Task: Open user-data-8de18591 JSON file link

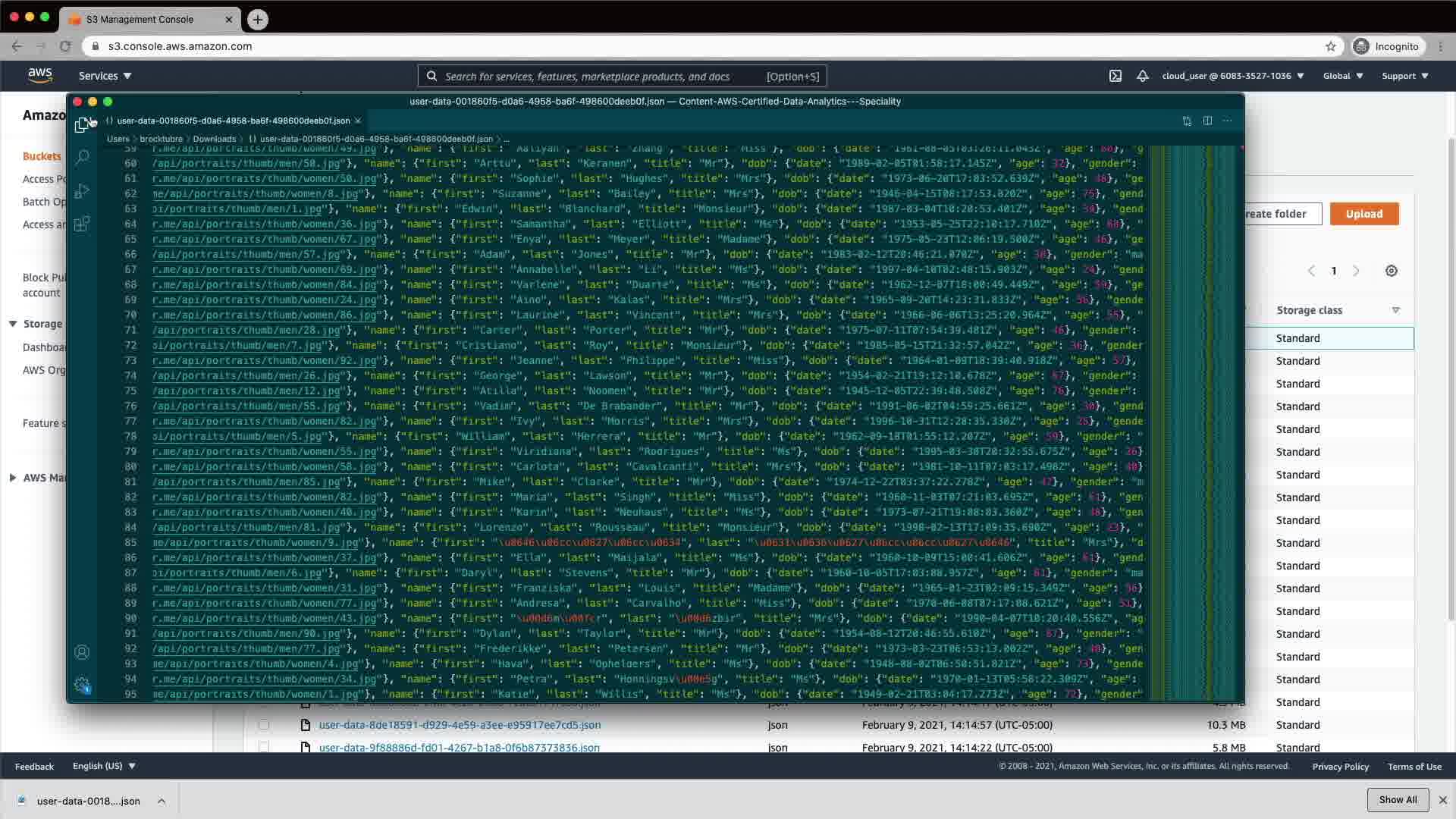Action: click(460, 725)
